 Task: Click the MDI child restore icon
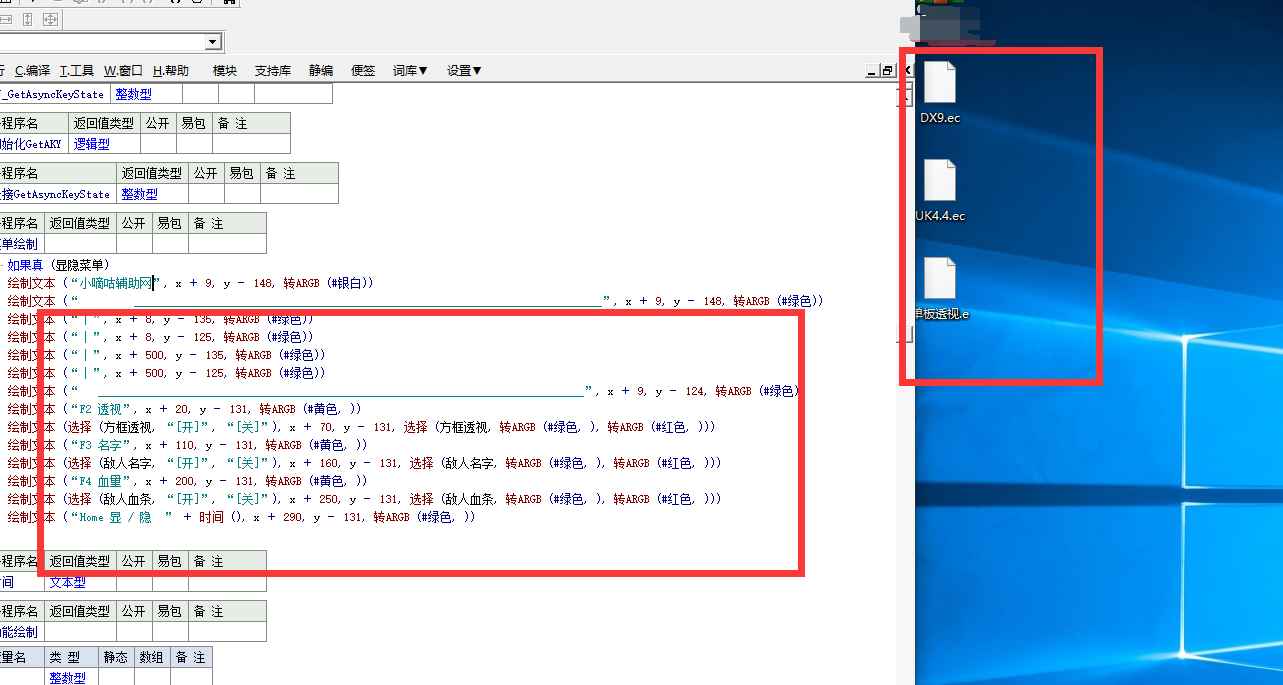click(887, 71)
